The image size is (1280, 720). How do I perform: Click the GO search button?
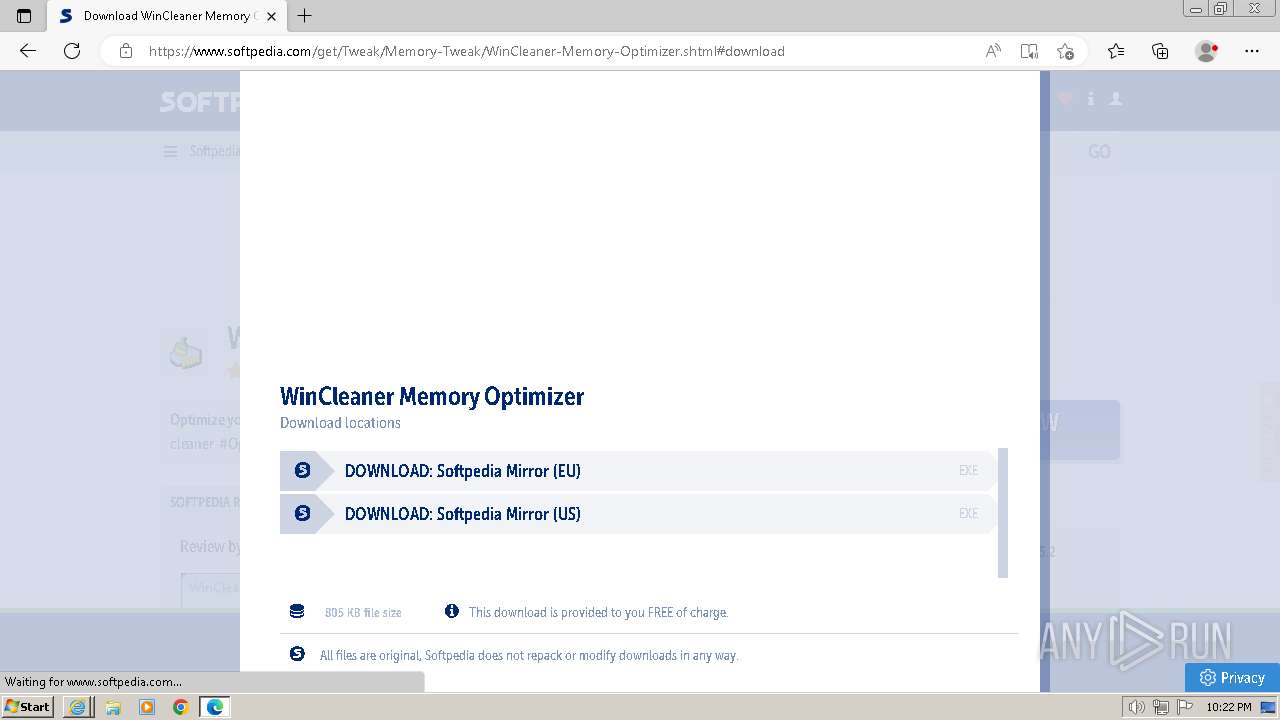pyautogui.click(x=1099, y=151)
